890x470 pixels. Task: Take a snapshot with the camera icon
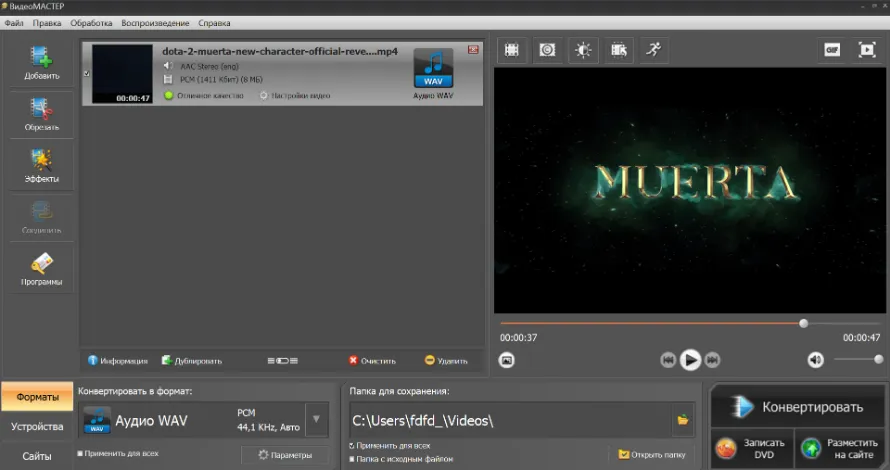tap(507, 360)
